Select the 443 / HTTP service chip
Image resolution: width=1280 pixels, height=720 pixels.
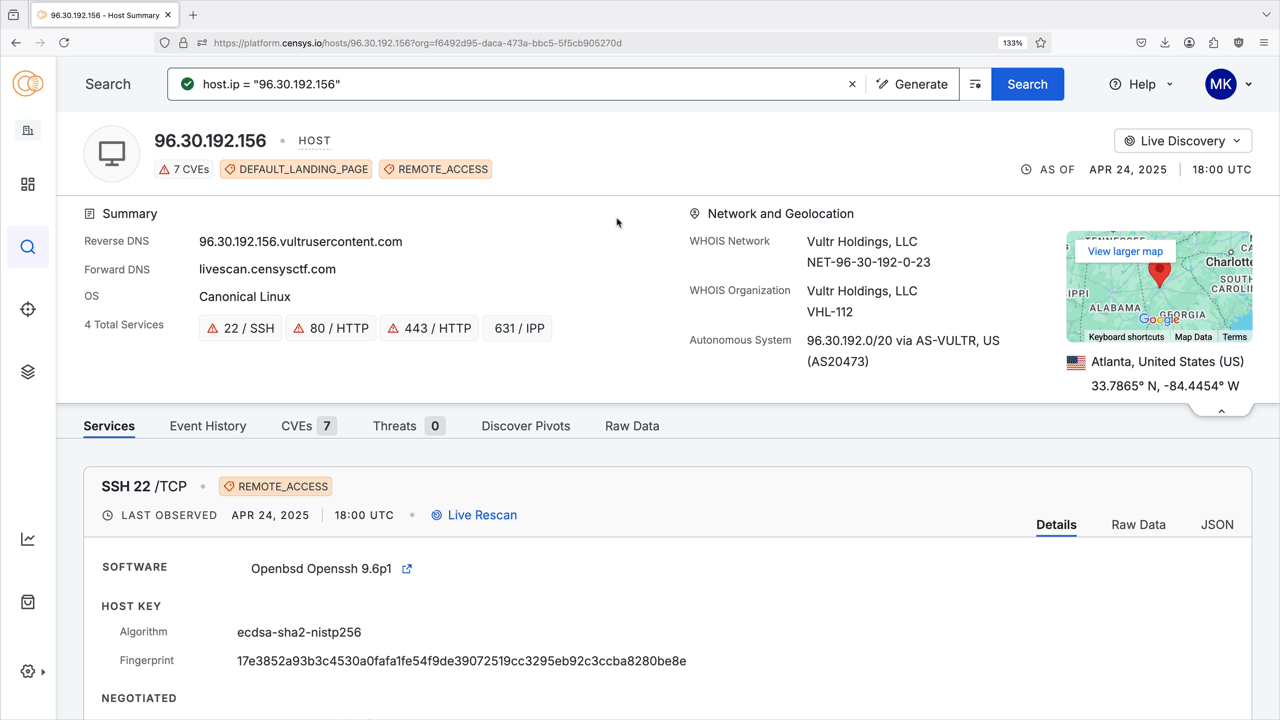[429, 328]
